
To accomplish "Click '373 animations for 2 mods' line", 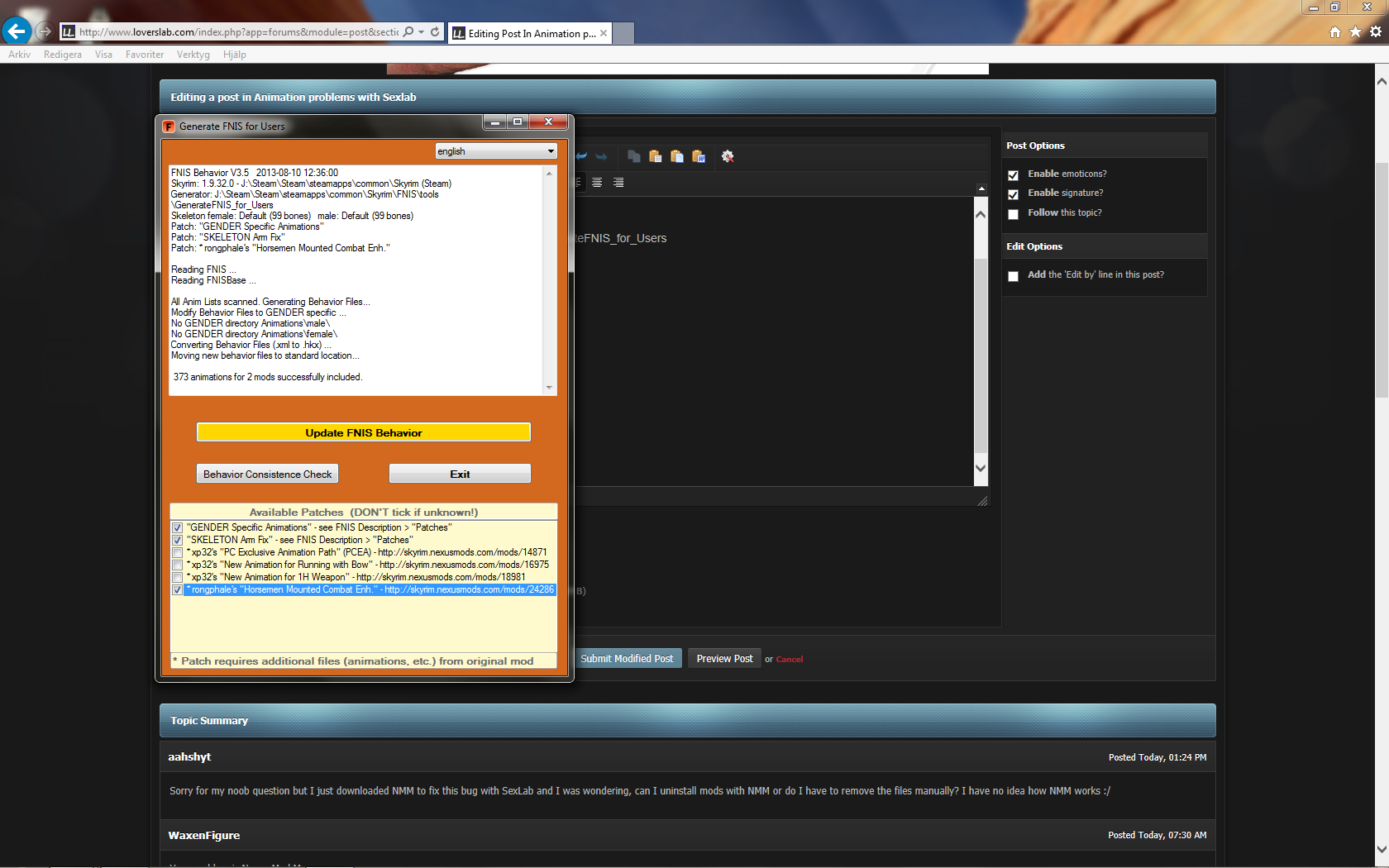I will [267, 377].
